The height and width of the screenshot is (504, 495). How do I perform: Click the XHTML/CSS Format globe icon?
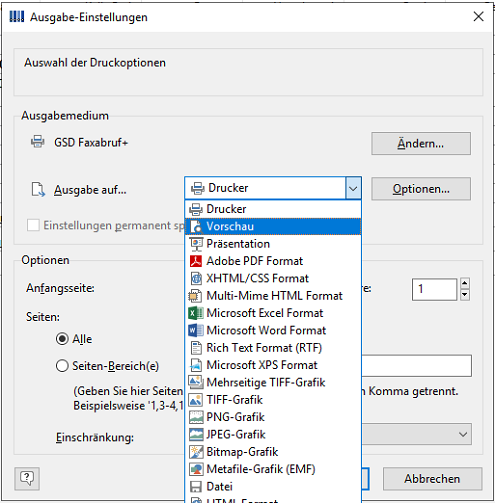[x=196, y=278]
